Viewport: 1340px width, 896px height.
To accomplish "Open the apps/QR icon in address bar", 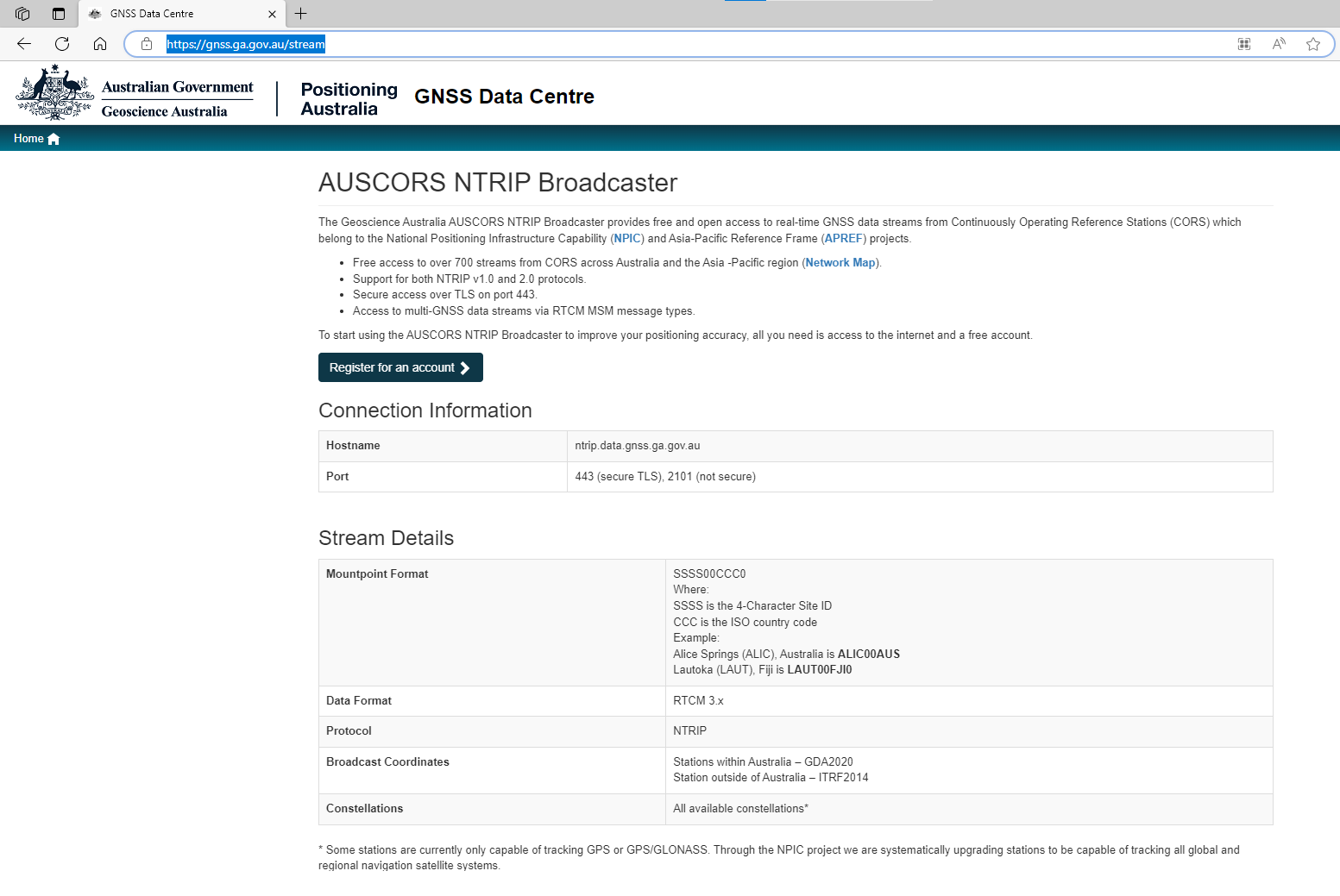I will 1244,44.
